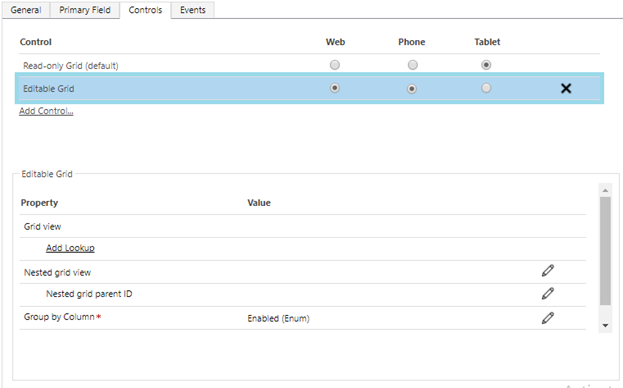
Task: Select Web radio for Editable Grid
Action: coord(335,88)
